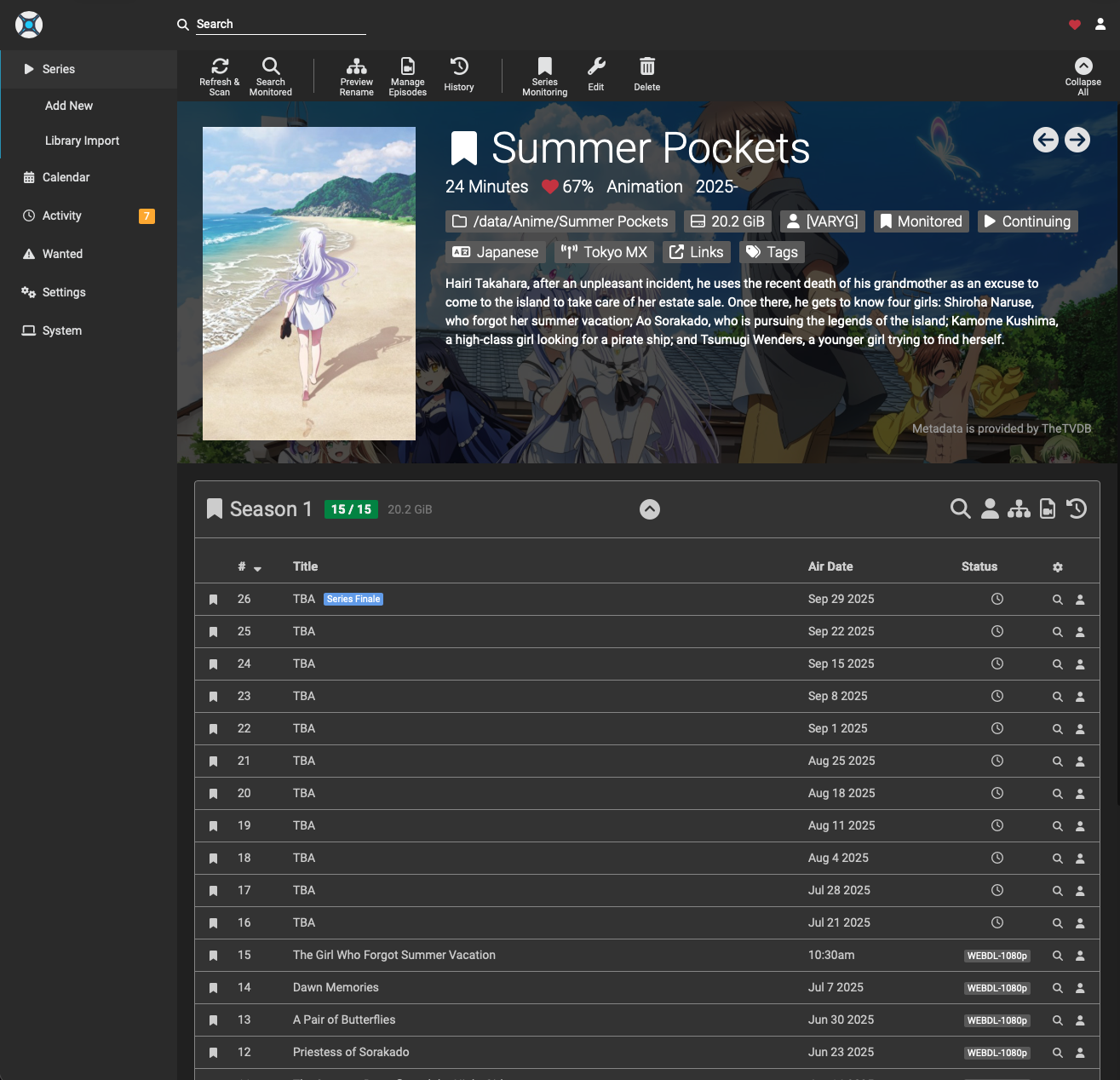
Task: Click the Status column header
Action: click(979, 566)
